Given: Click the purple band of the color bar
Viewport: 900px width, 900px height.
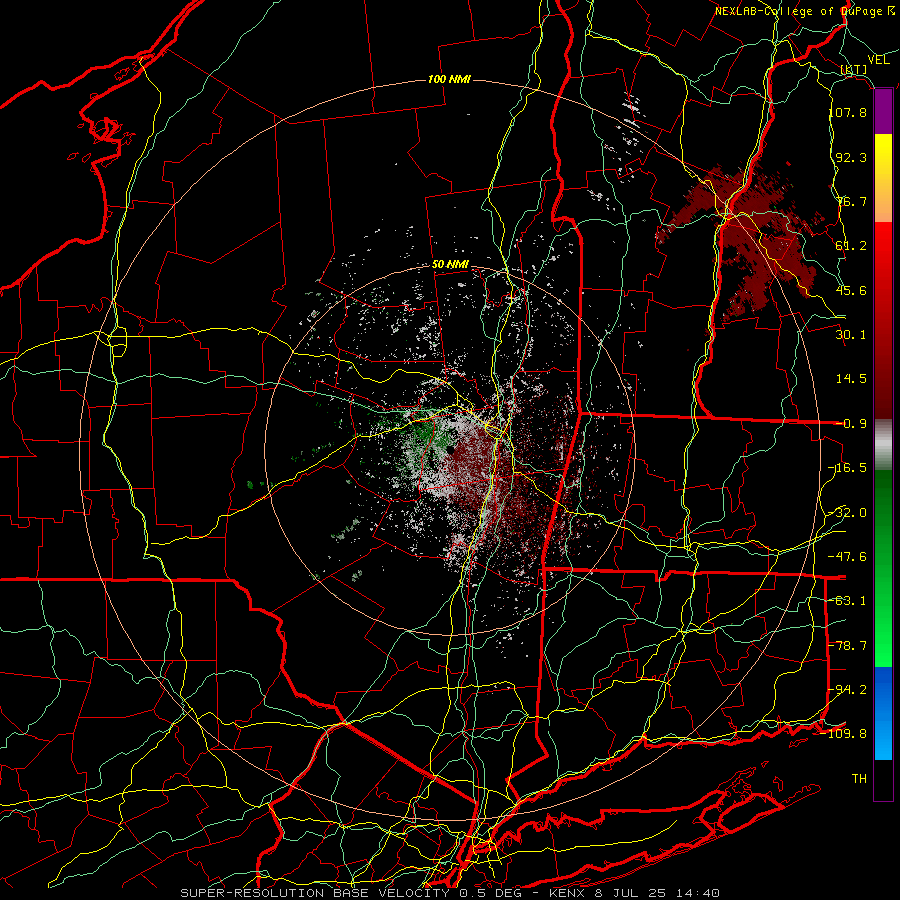Looking at the screenshot, I should coord(883,112).
